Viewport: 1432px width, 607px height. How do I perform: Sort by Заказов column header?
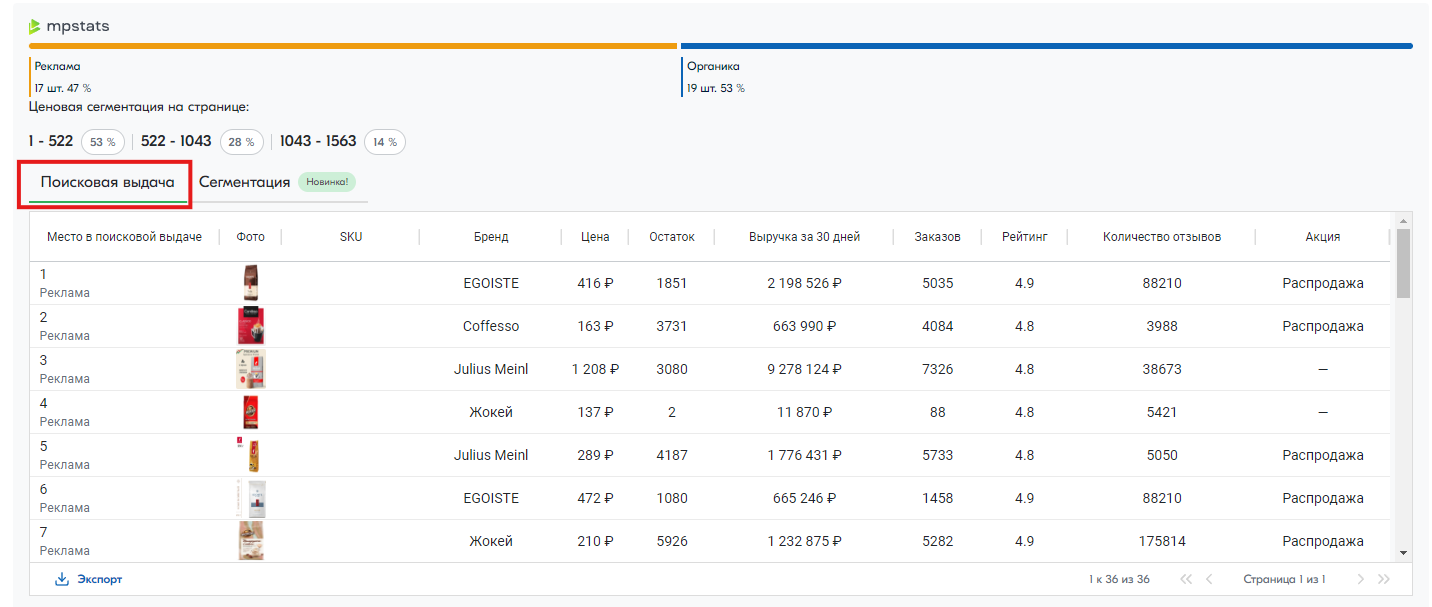click(x=937, y=237)
